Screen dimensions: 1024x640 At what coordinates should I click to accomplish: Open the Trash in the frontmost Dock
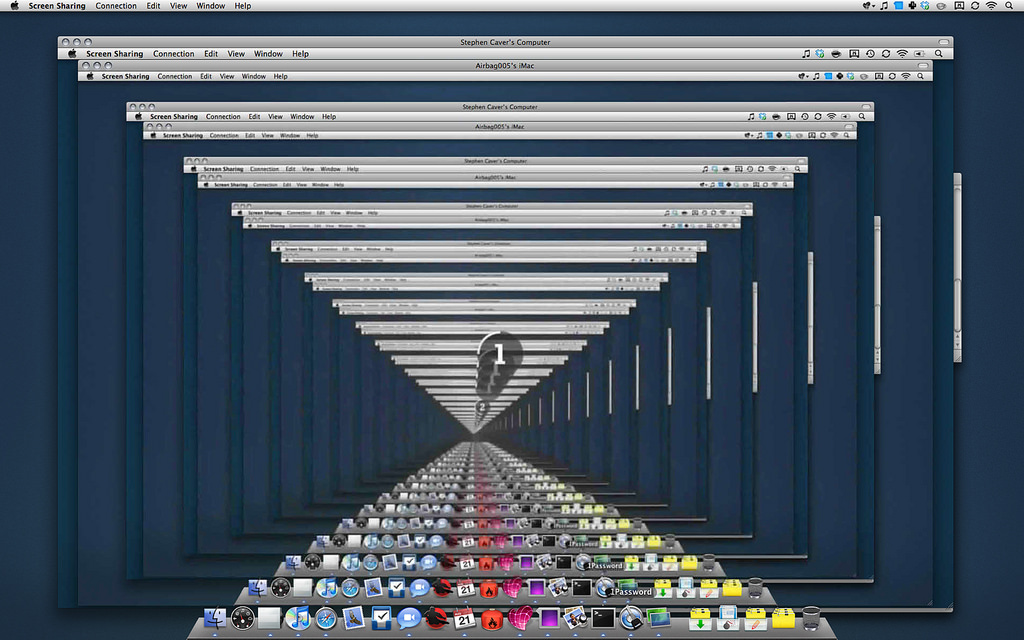(811, 618)
